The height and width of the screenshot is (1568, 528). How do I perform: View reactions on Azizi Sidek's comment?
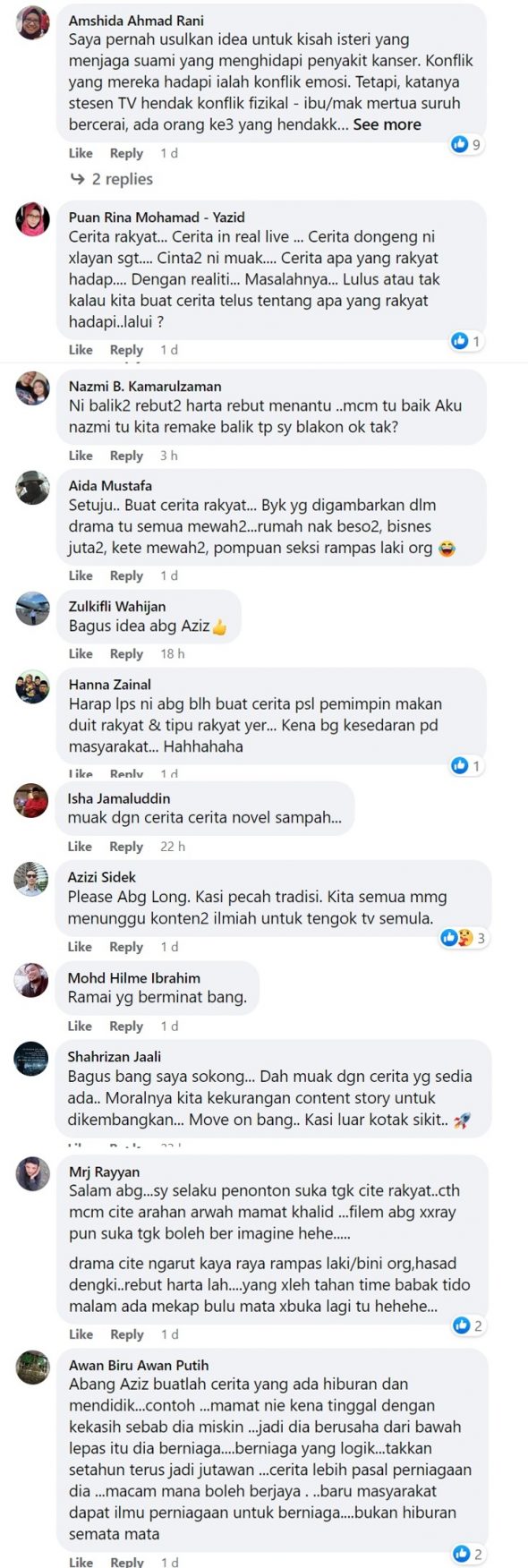point(464,938)
